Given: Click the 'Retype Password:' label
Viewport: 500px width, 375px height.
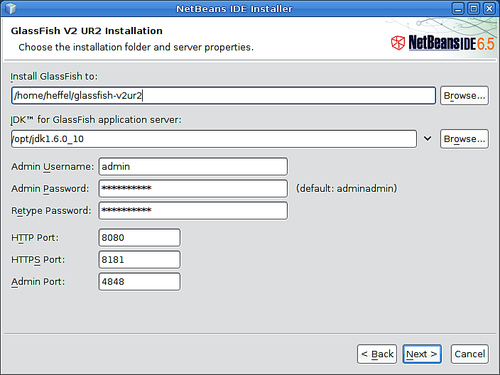Looking at the screenshot, I should click(51, 210).
